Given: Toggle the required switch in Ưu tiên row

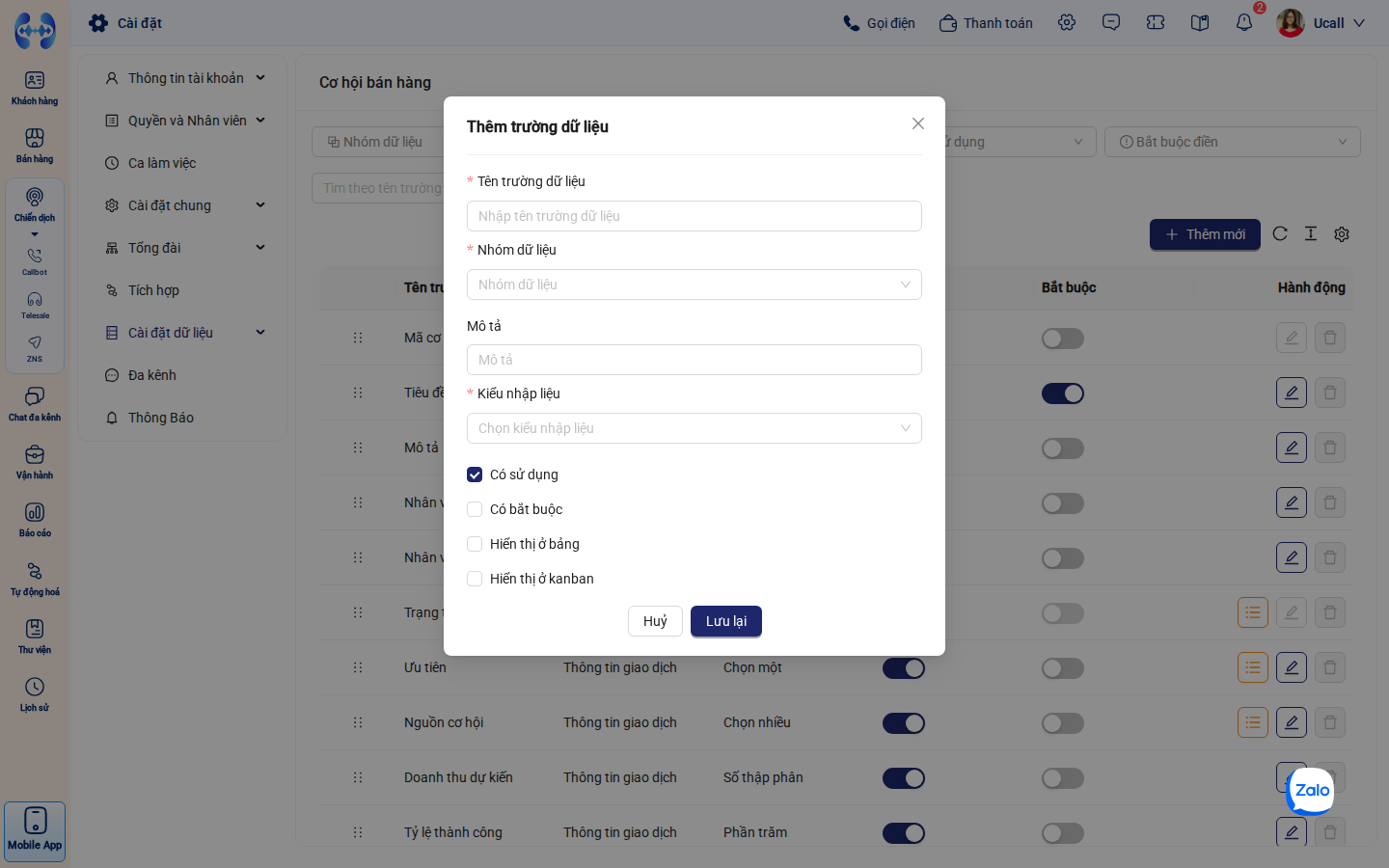Looking at the screenshot, I should coord(1063,668).
